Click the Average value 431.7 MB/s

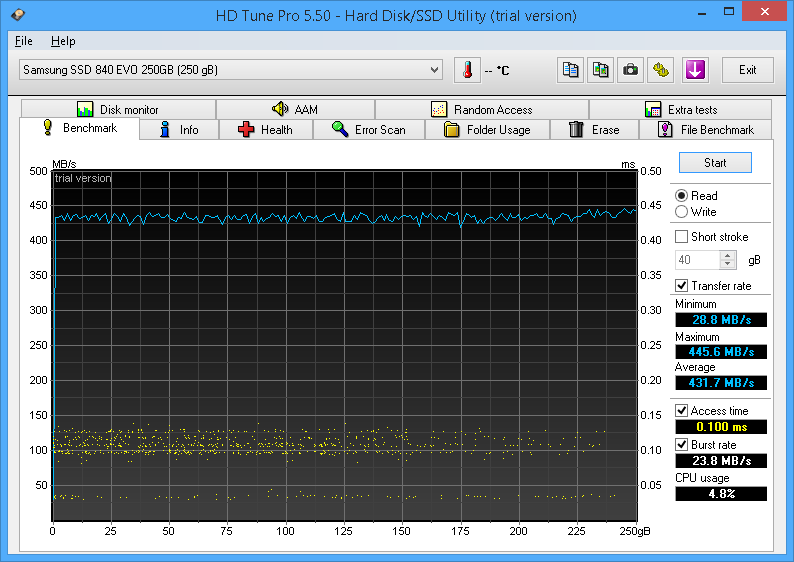pos(721,383)
